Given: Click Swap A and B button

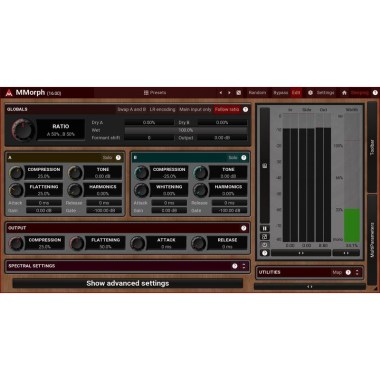Looking at the screenshot, I should pos(132,109).
